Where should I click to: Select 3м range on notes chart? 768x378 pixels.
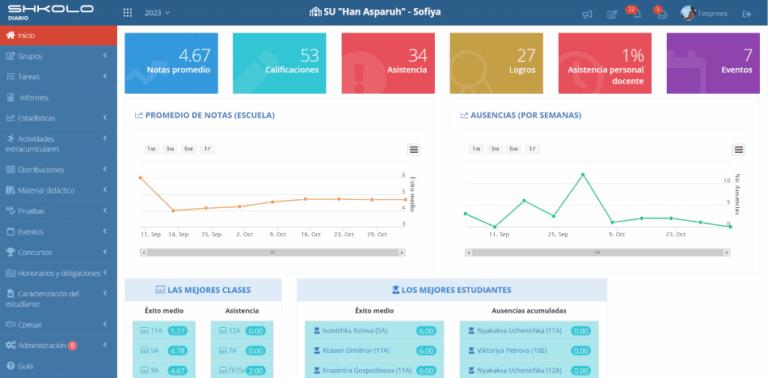169,149
